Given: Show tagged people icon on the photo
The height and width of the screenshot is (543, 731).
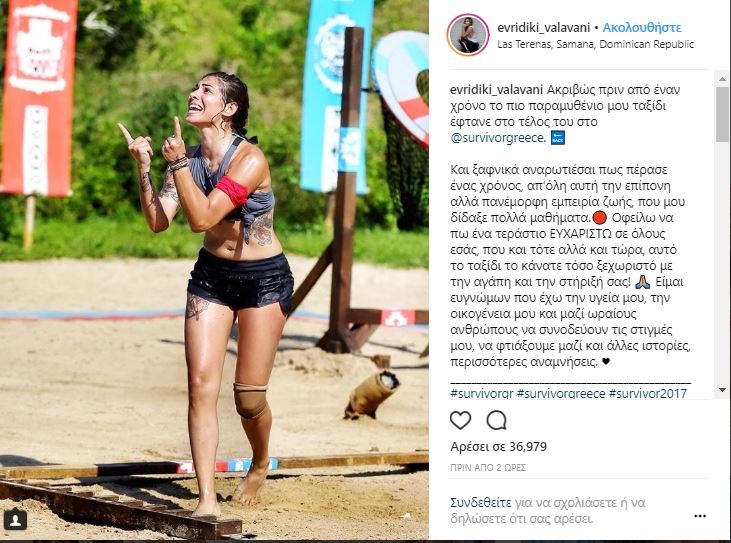Looking at the screenshot, I should pos(15,519).
